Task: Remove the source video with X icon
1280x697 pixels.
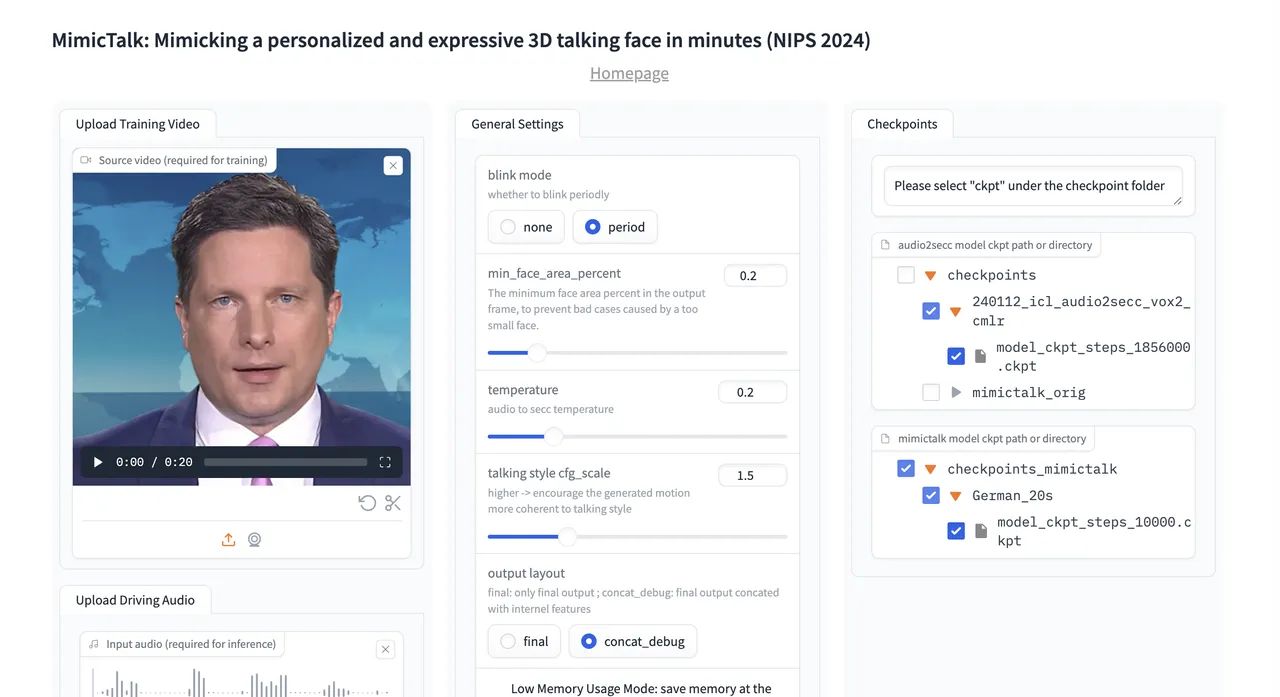Action: point(393,165)
